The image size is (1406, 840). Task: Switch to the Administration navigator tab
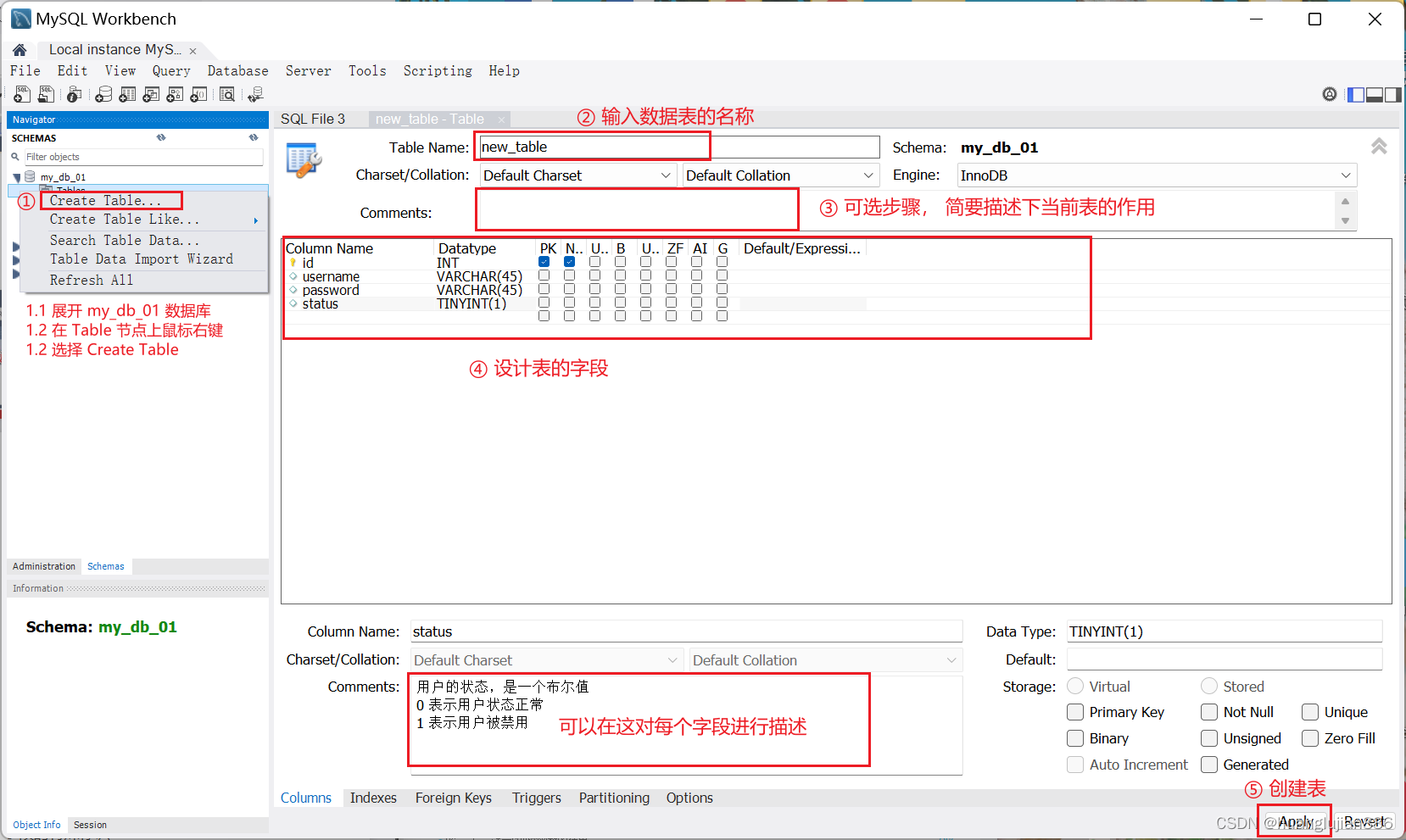point(44,566)
